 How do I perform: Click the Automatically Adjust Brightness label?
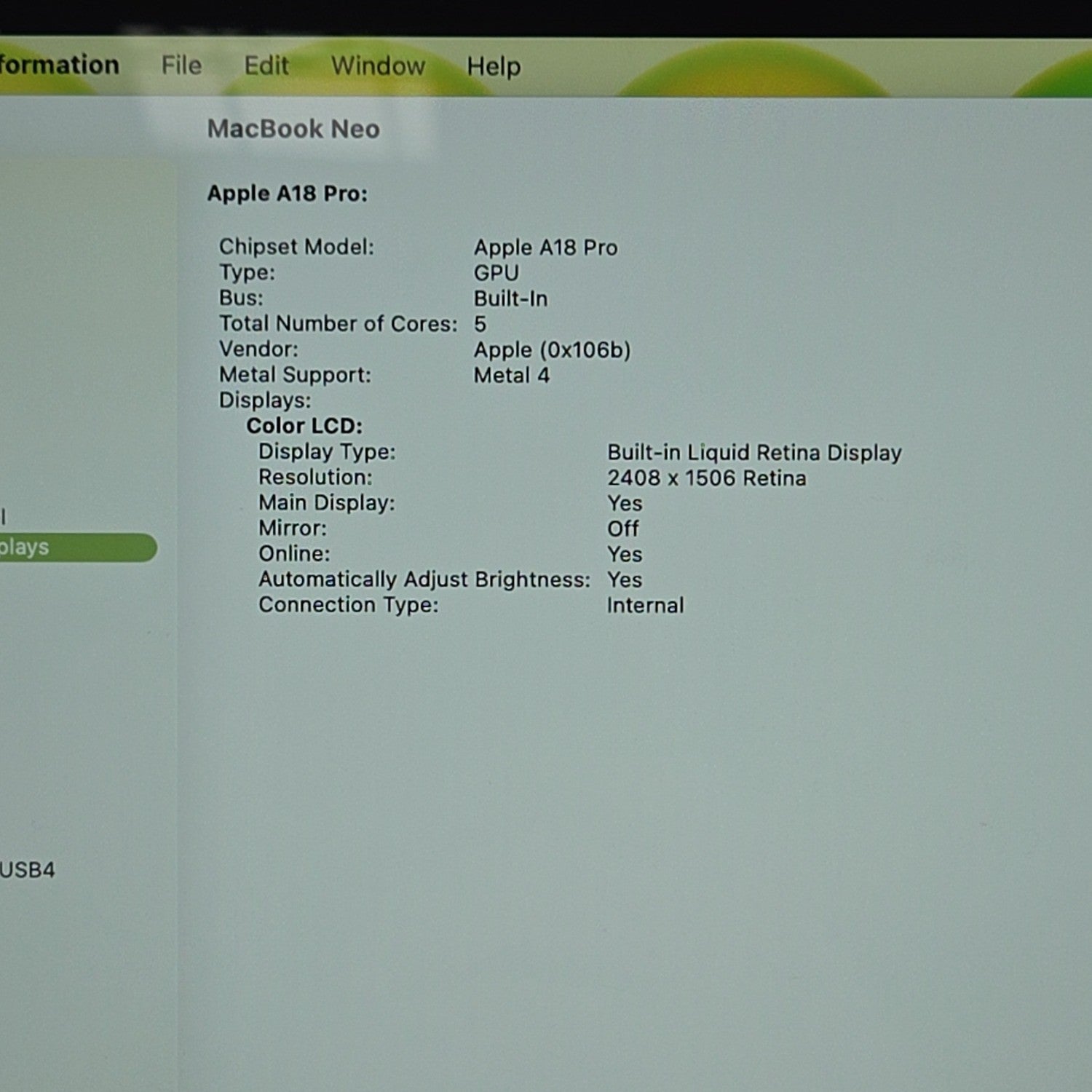[x=424, y=579]
